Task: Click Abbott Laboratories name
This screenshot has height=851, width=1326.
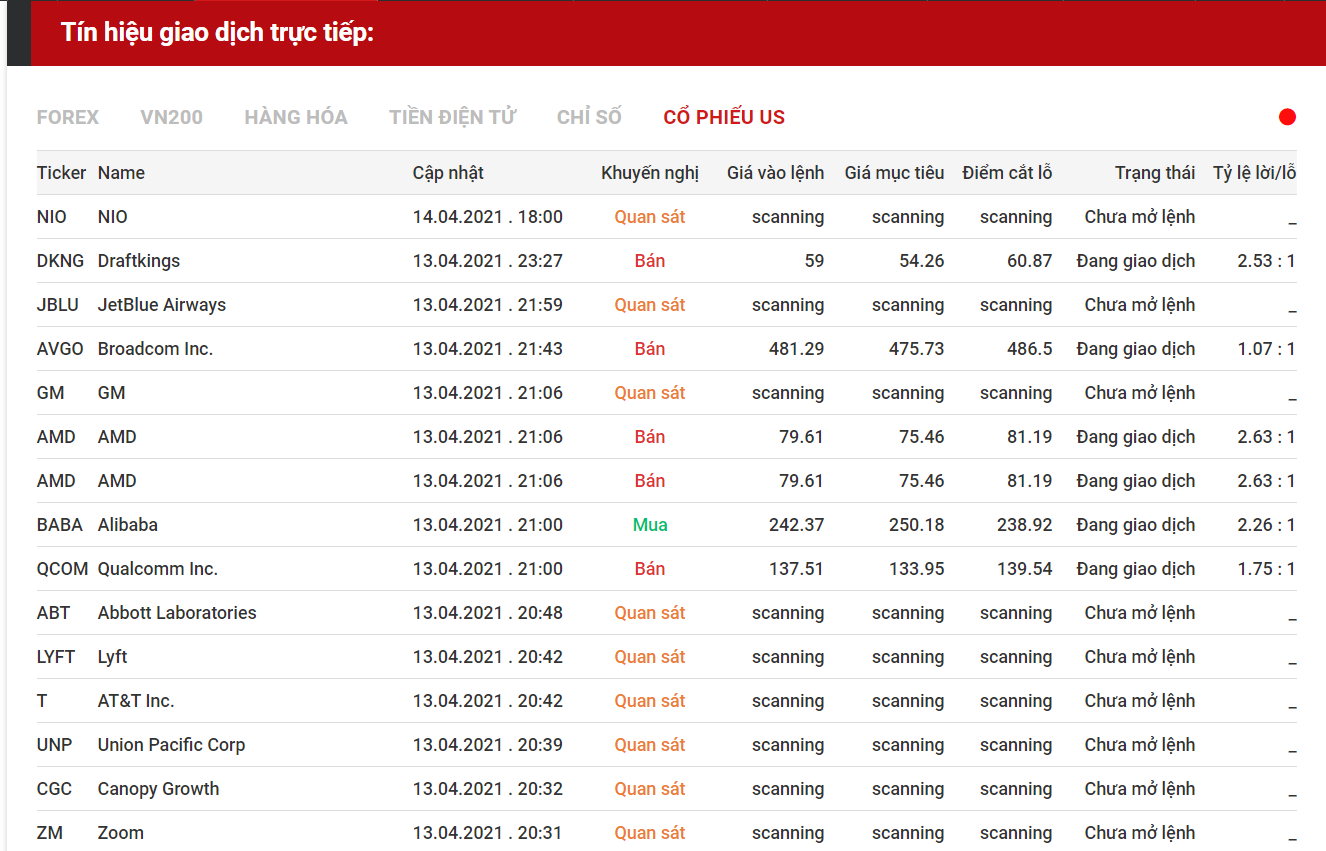Action: (177, 613)
